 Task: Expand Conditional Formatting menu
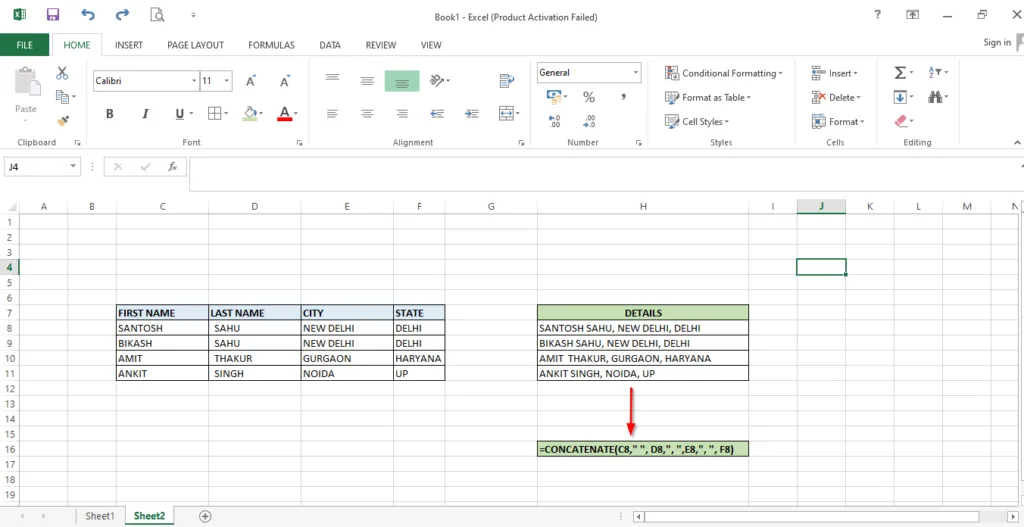724,73
